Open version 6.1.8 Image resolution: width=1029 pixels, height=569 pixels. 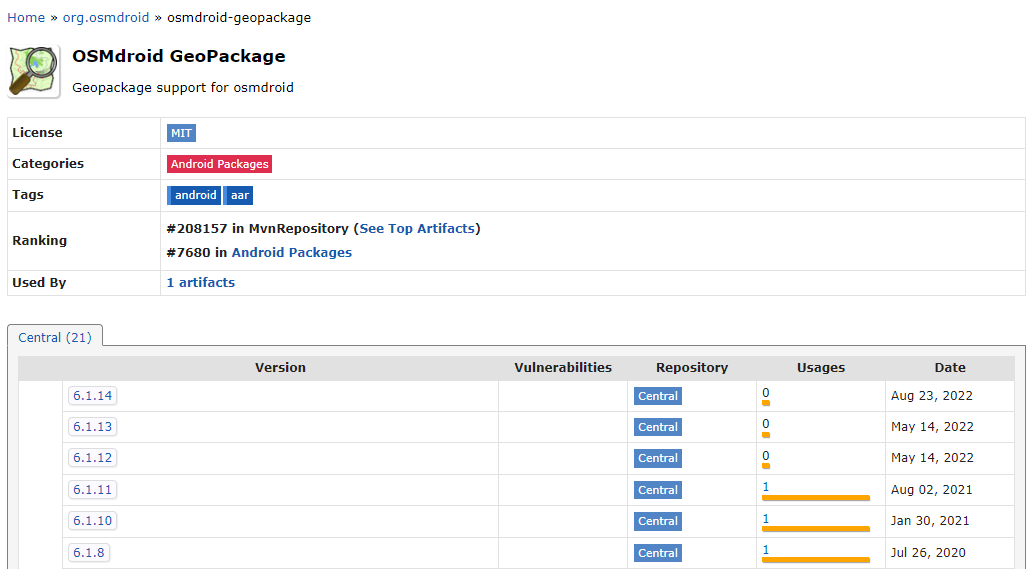(88, 553)
